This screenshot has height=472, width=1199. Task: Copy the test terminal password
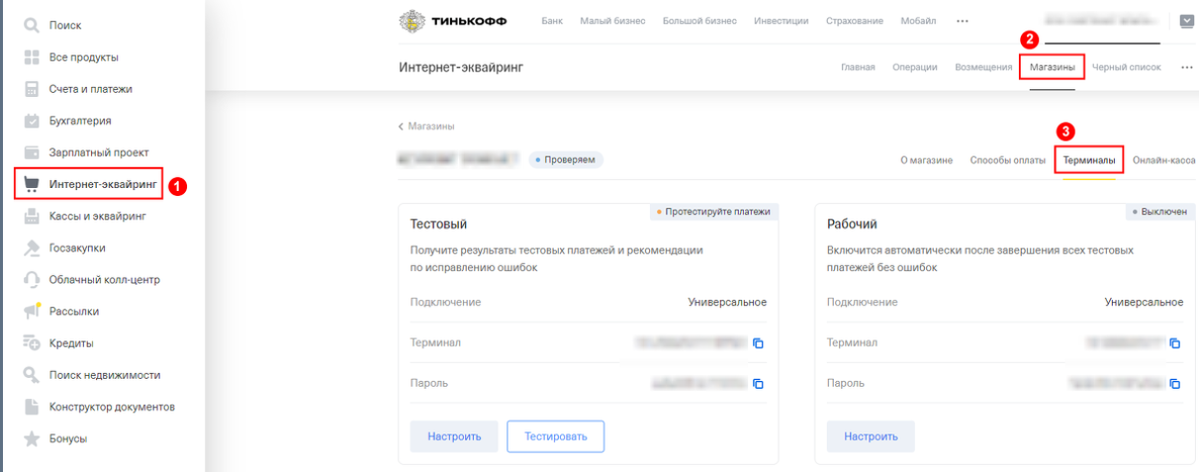click(758, 383)
